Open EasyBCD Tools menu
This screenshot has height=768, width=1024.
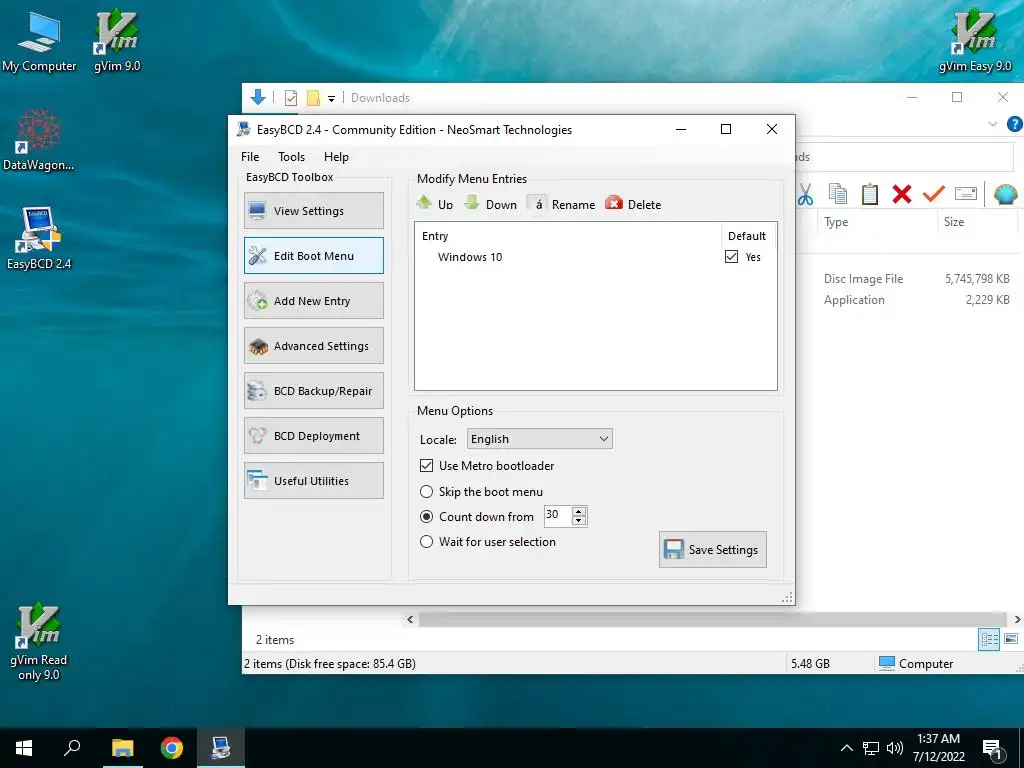[x=291, y=157]
